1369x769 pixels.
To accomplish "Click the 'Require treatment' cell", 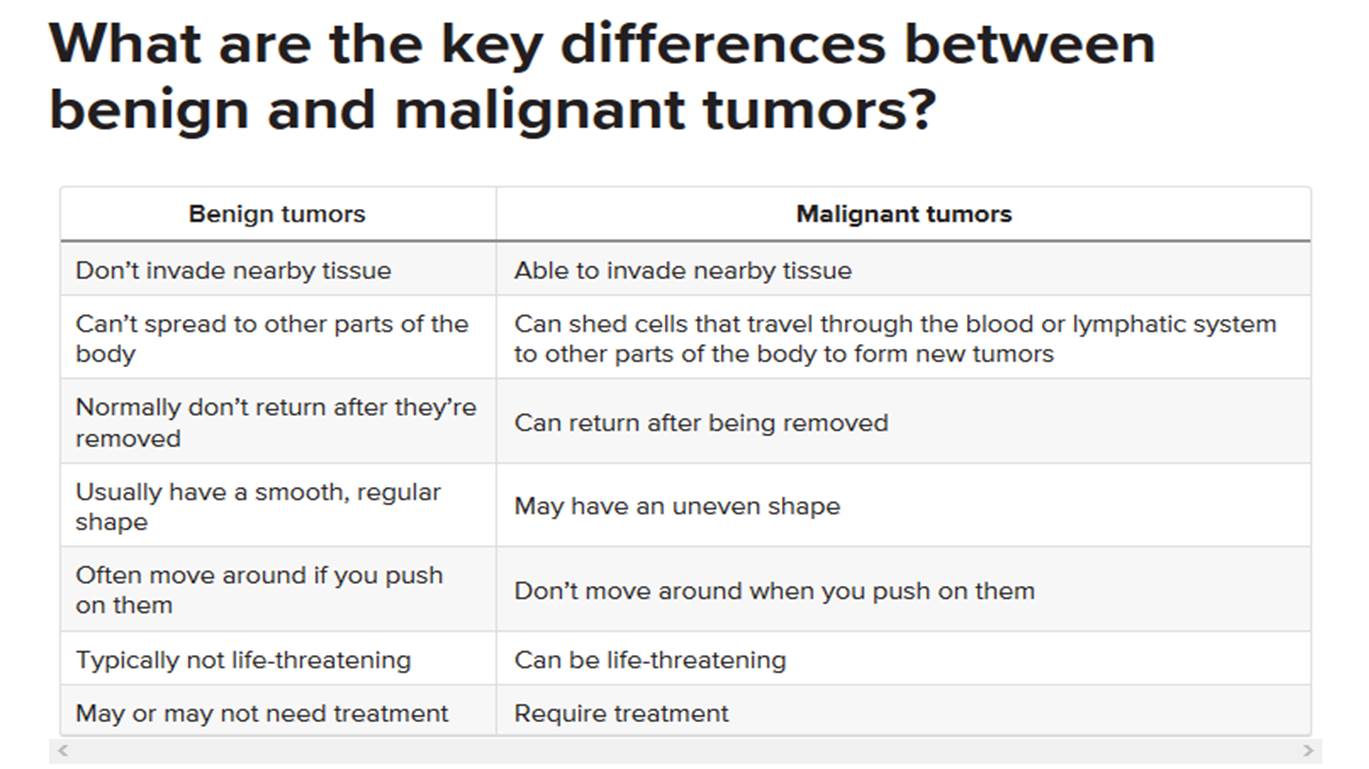I will [x=903, y=712].
